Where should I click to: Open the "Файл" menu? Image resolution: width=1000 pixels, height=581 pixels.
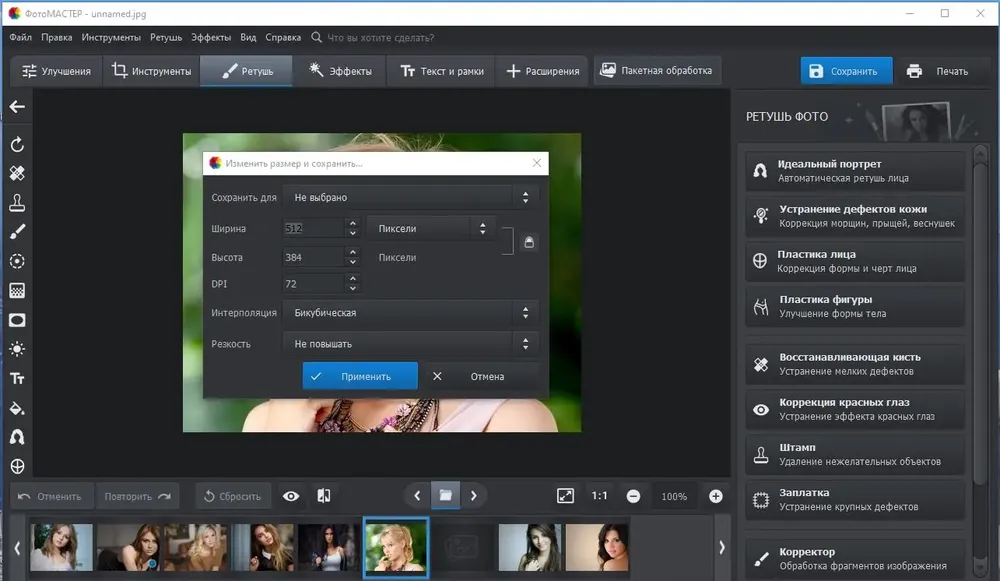(x=20, y=37)
